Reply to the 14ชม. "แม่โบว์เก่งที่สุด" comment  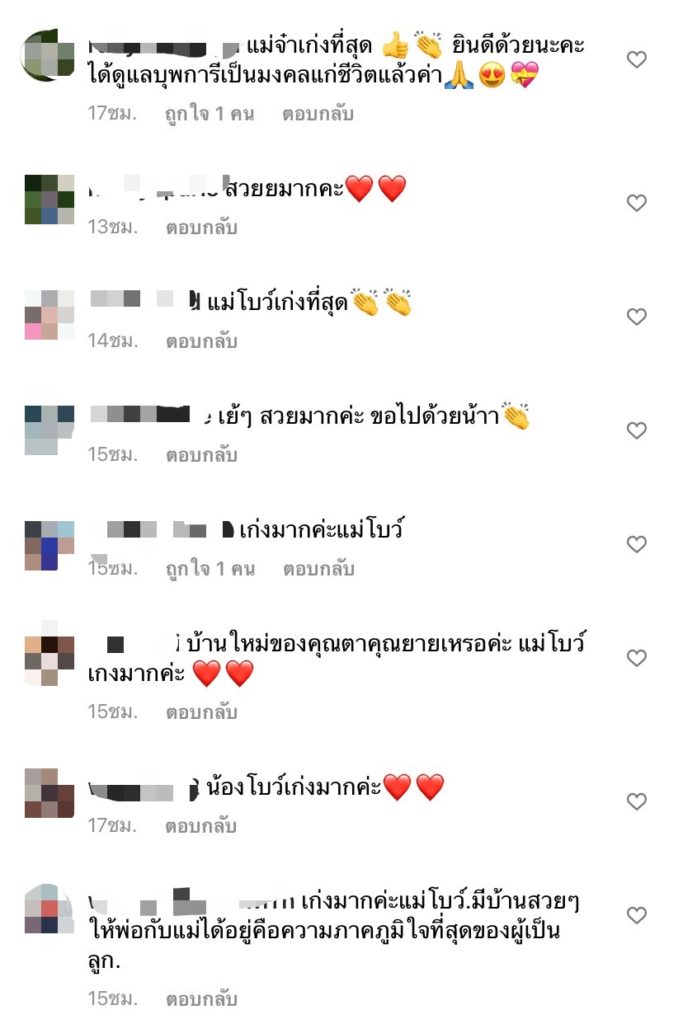(x=201, y=341)
